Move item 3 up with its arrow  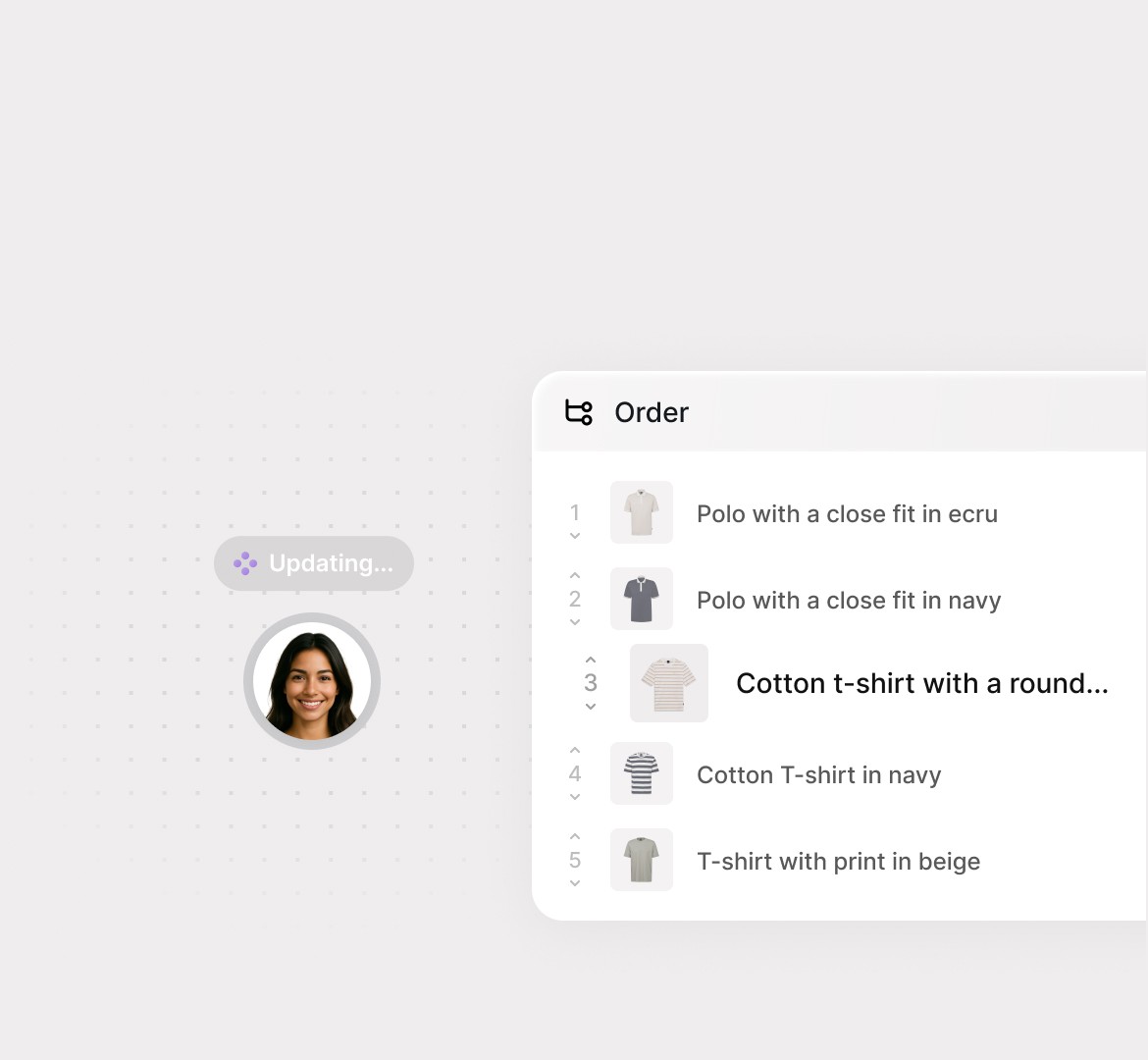point(591,660)
